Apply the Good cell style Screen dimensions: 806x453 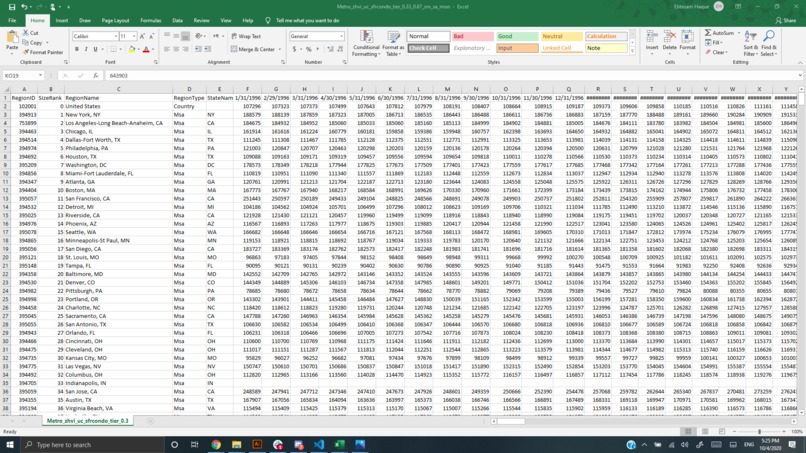[517, 37]
